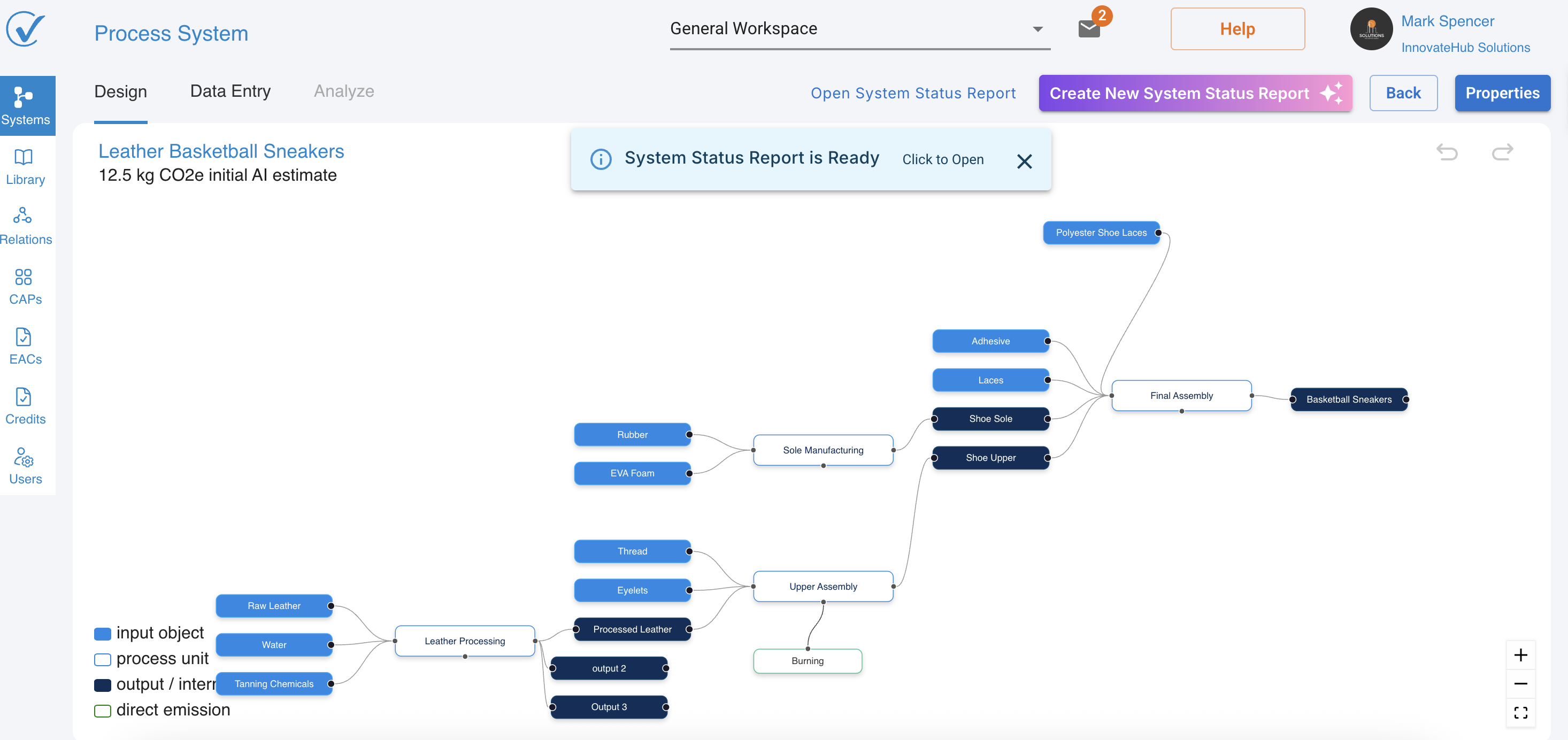Viewport: 1568px width, 740px height.
Task: Zoom out the diagram canvas
Action: click(1520, 683)
